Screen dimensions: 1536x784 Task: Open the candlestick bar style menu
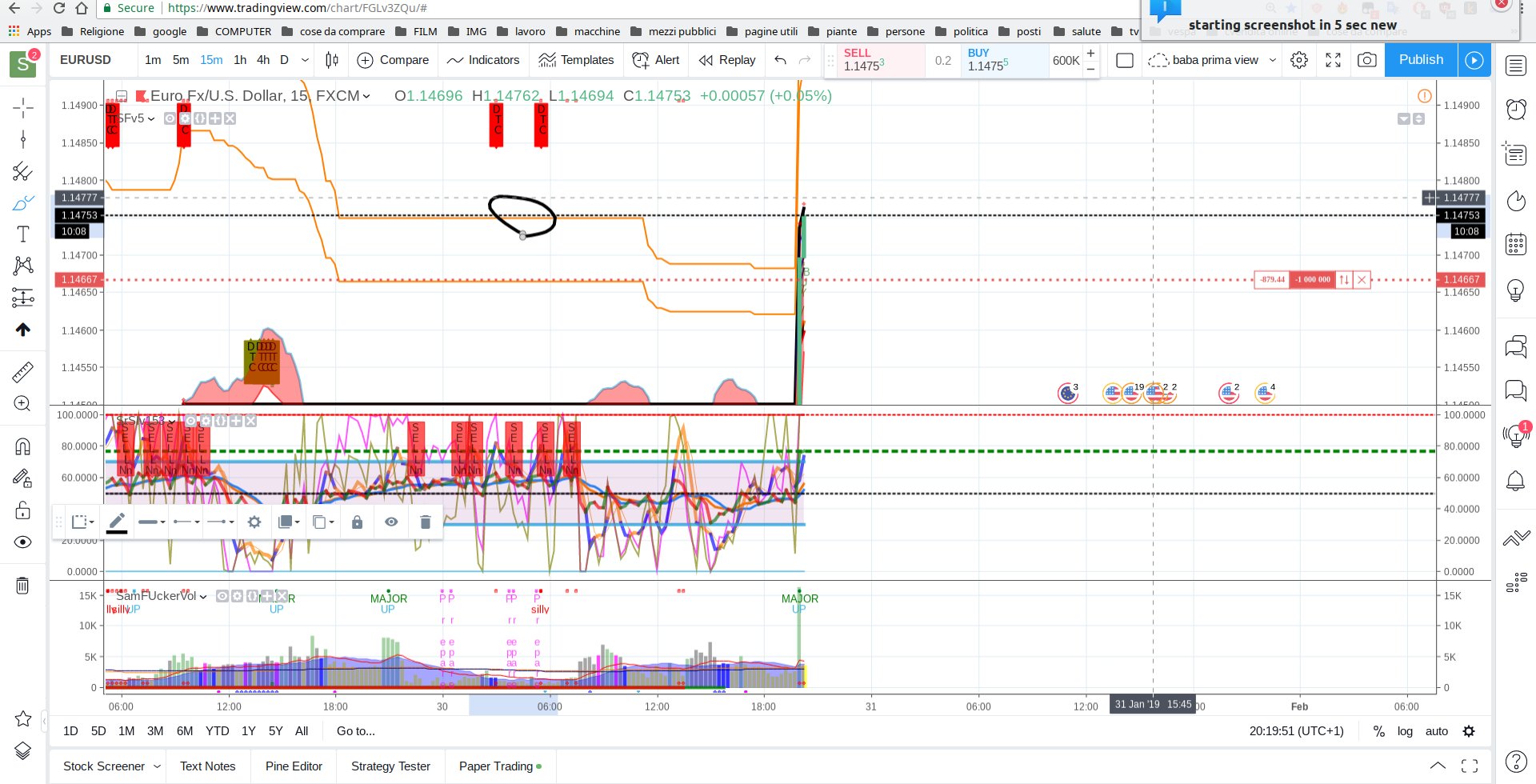pyautogui.click(x=332, y=60)
